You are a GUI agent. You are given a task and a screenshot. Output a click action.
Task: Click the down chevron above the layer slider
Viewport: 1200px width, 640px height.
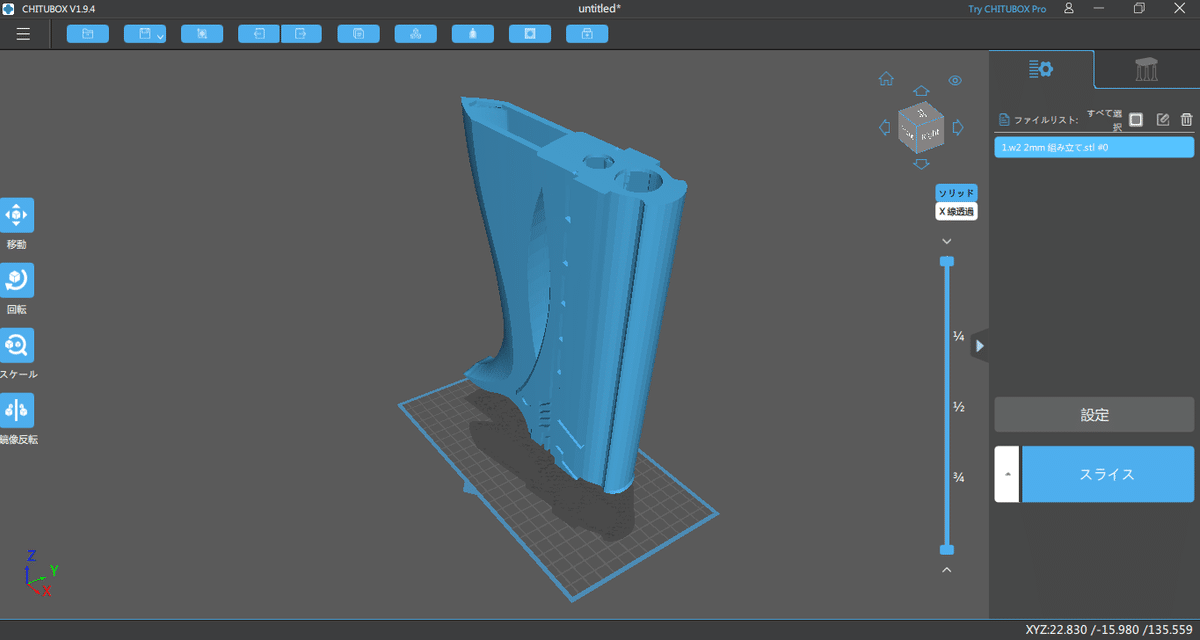click(x=947, y=242)
